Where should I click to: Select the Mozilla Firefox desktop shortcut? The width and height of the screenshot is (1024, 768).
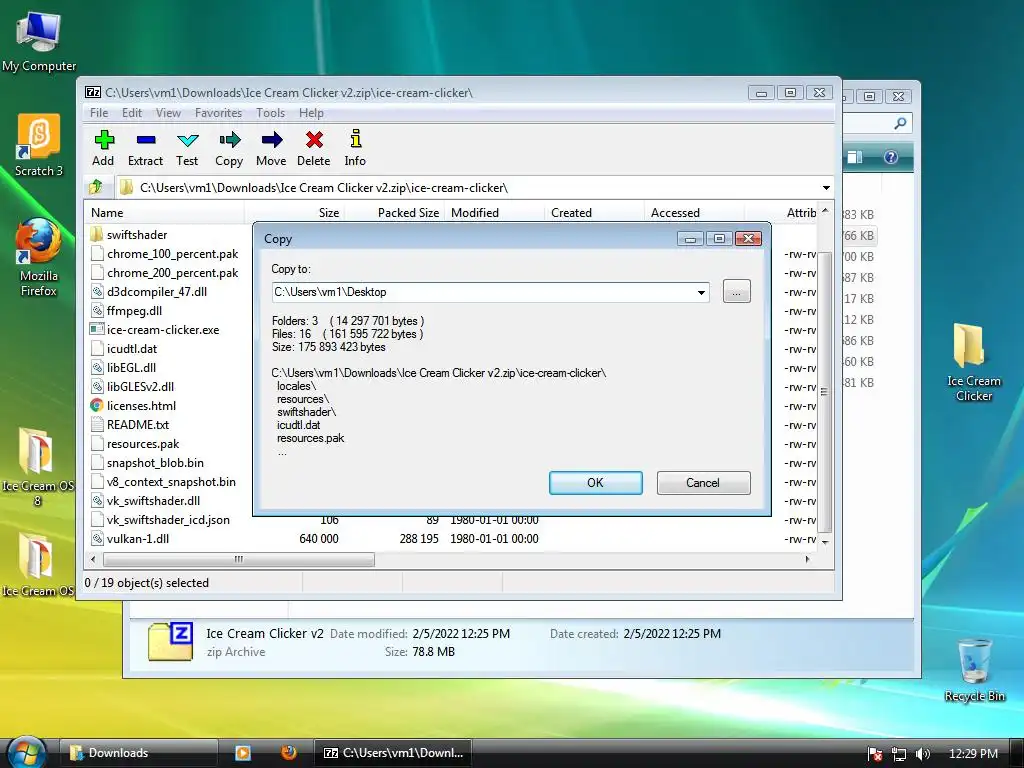point(39,258)
